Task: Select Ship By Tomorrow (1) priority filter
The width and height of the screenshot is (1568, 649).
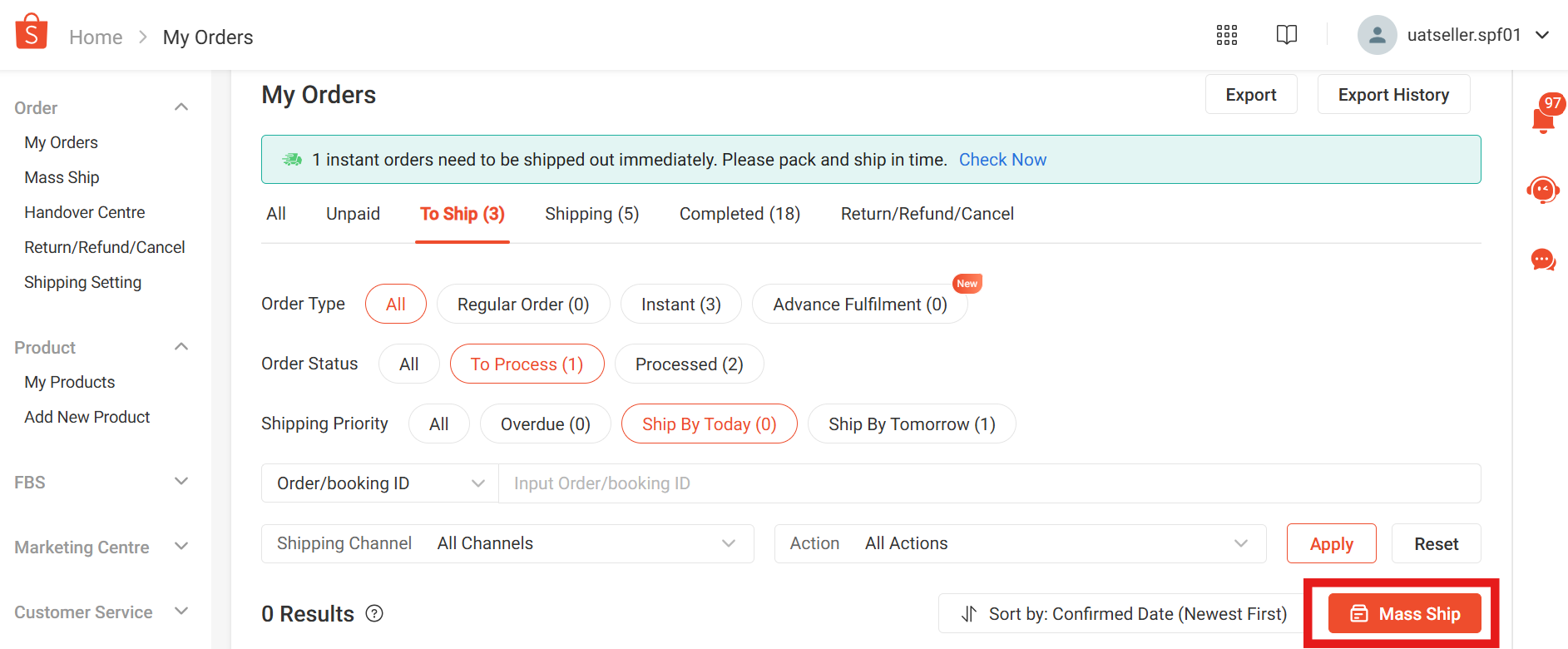Action: pyautogui.click(x=912, y=424)
